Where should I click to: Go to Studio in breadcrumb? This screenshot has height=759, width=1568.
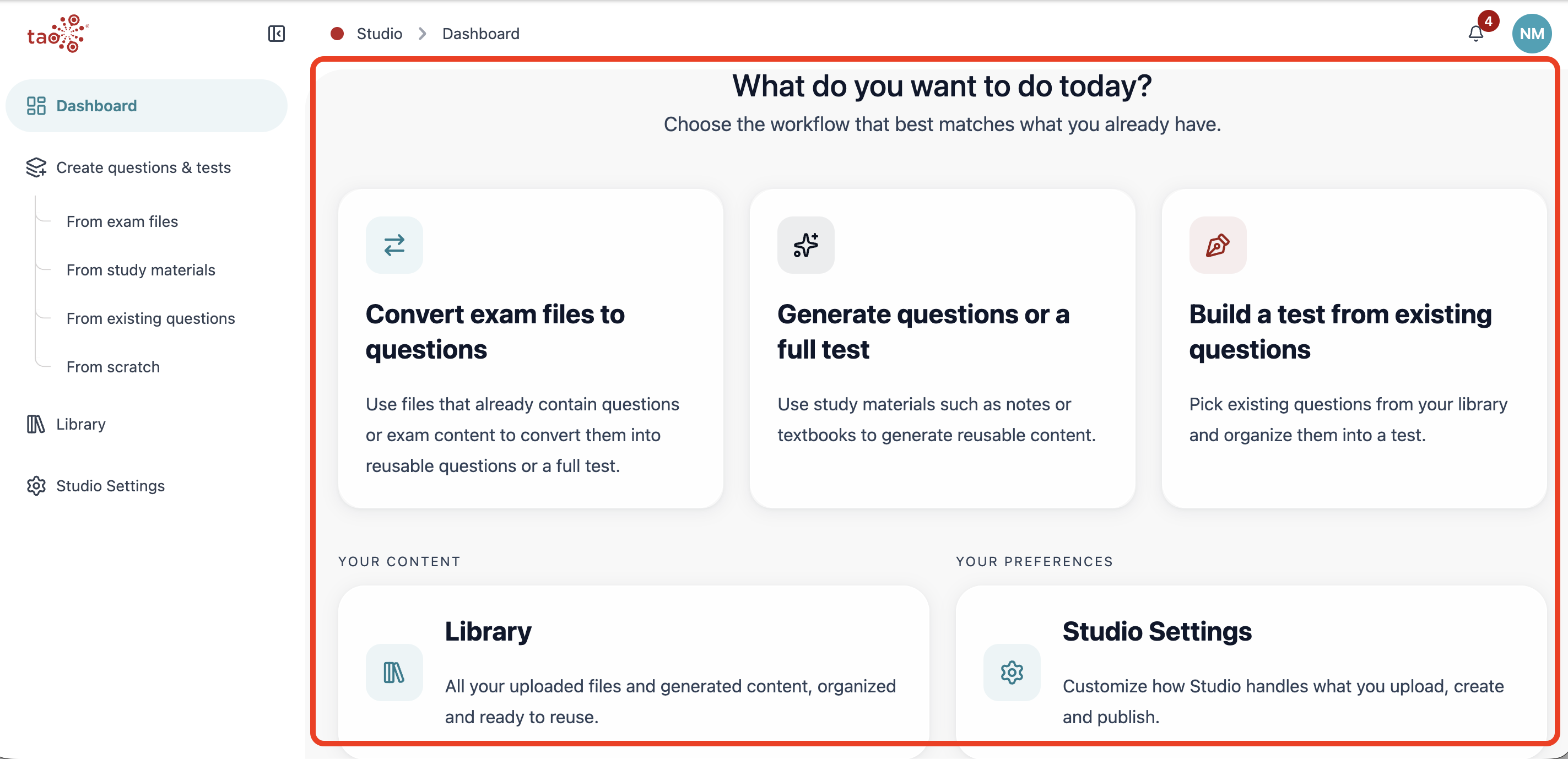point(379,34)
